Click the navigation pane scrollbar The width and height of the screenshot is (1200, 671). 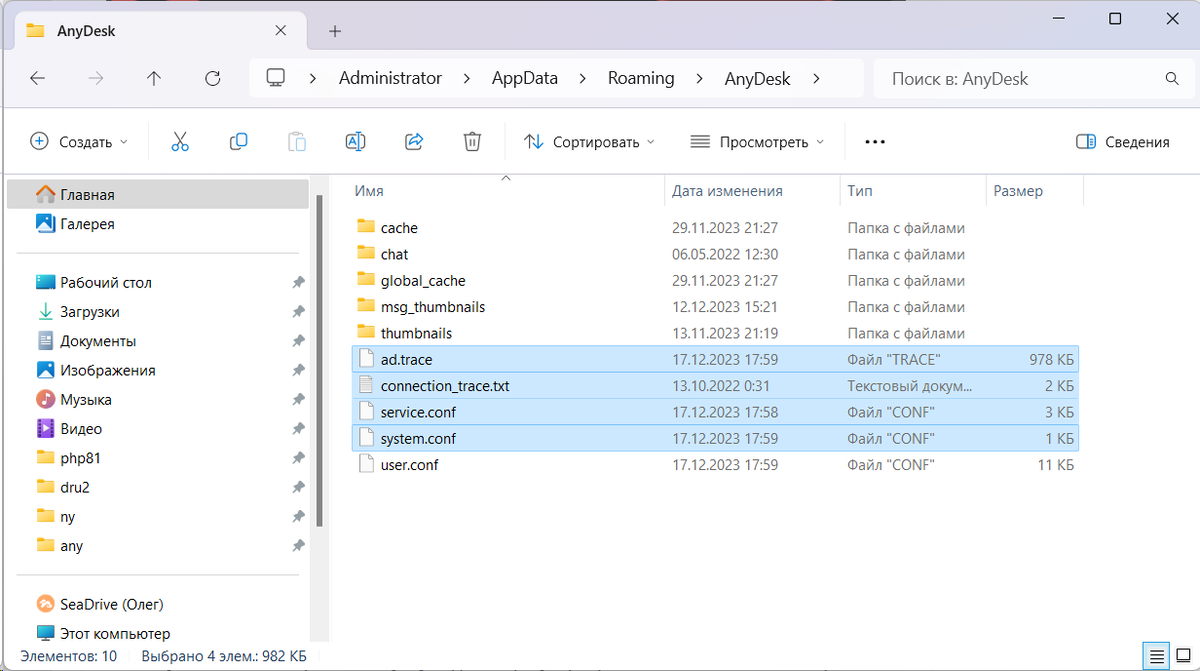319,360
